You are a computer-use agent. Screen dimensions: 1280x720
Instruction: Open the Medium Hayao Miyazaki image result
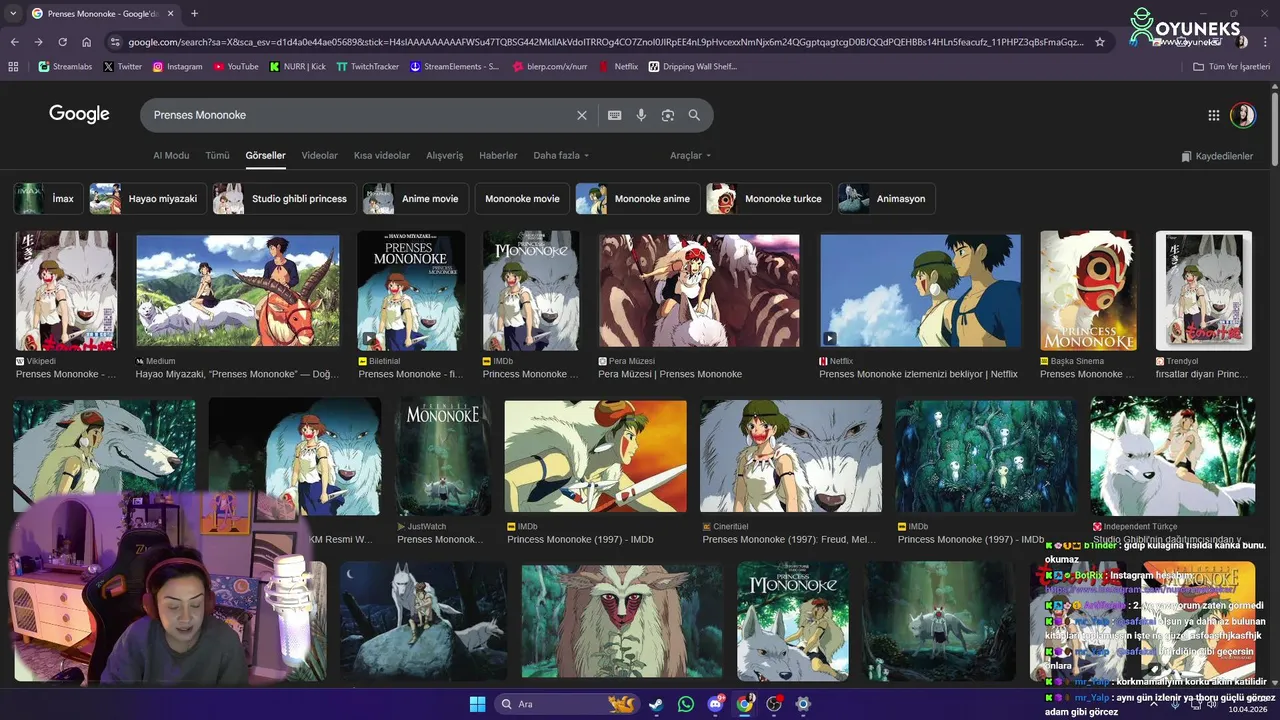point(238,290)
